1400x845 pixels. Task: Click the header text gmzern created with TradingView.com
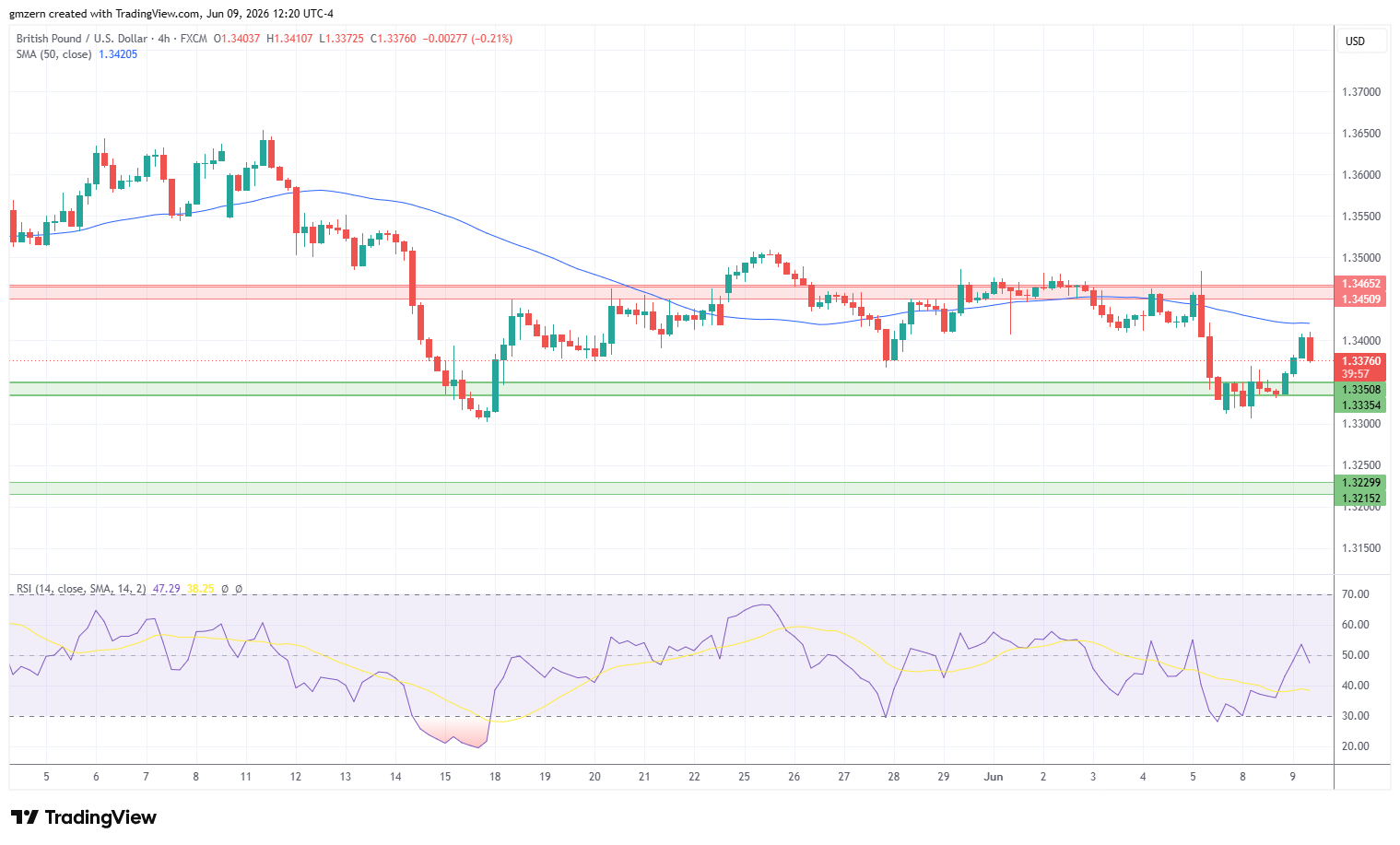[x=105, y=14]
